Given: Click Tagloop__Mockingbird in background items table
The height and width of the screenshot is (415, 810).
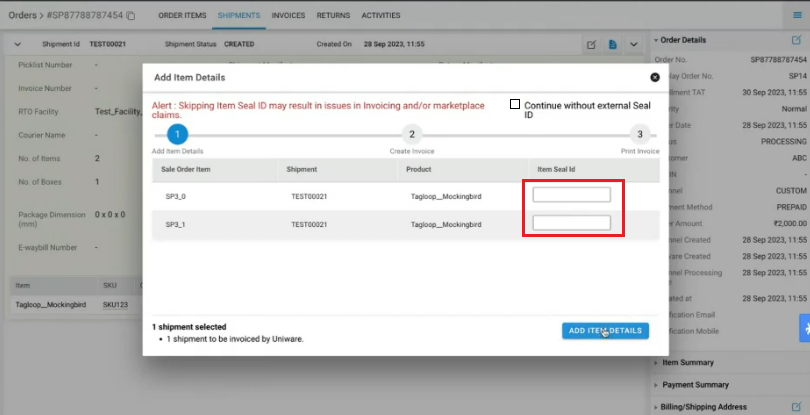Looking at the screenshot, I should (51, 305).
